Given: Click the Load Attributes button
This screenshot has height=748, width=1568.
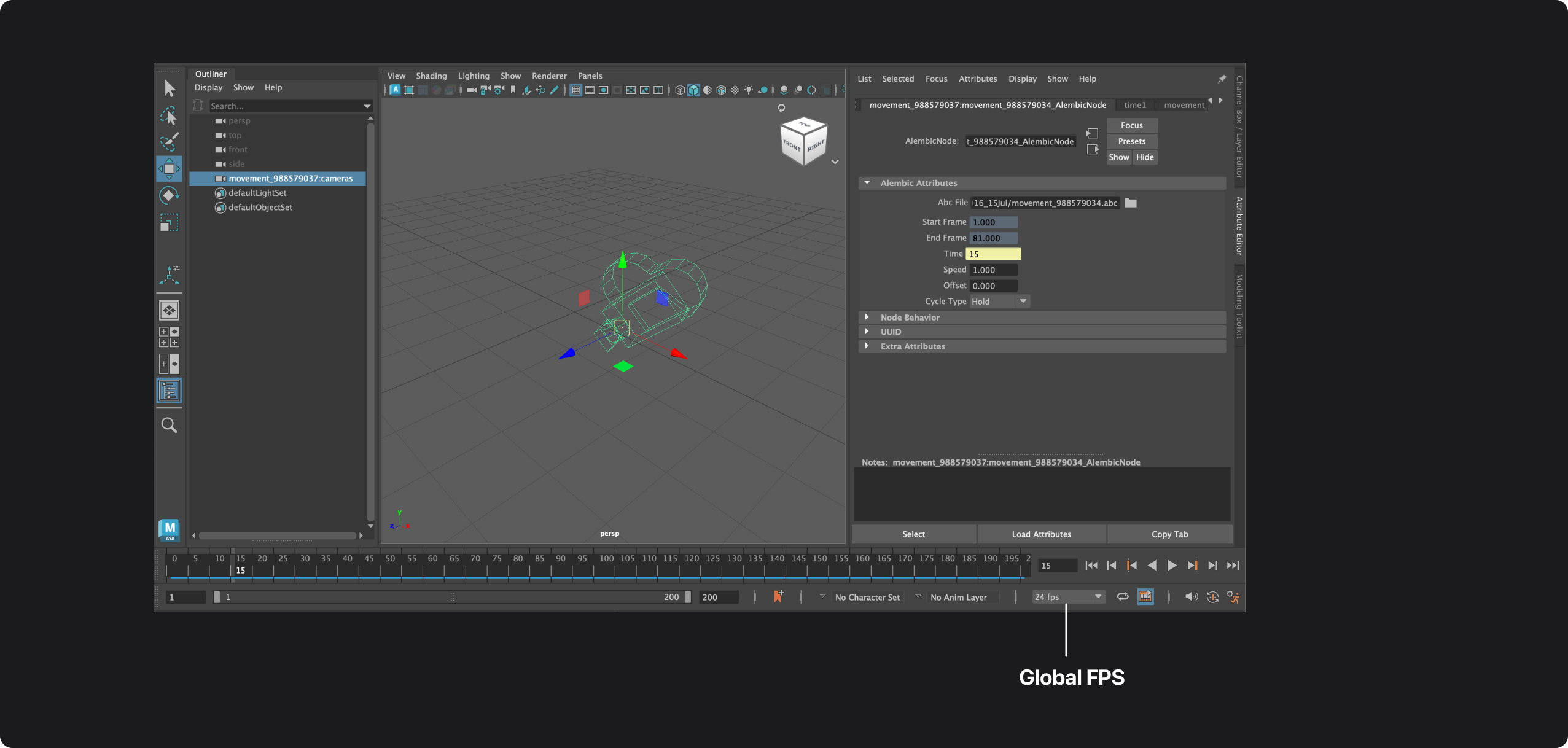Looking at the screenshot, I should [1042, 534].
